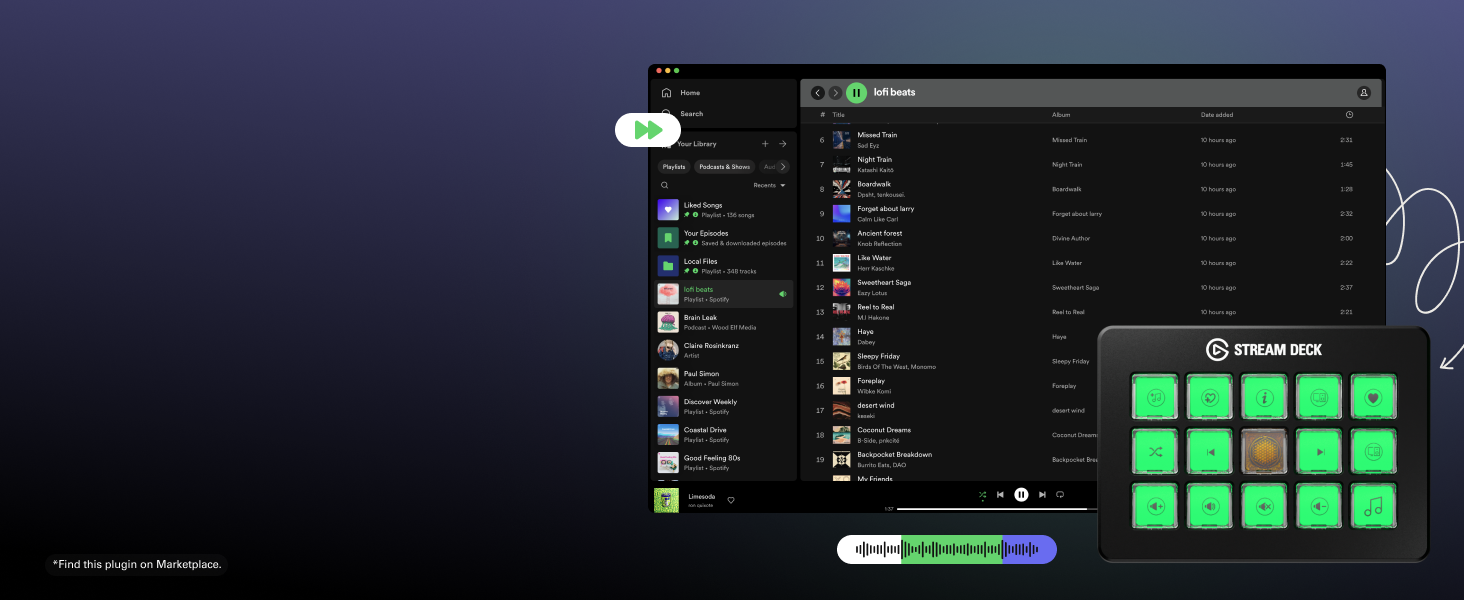The width and height of the screenshot is (1464, 600).
Task: Click the Your Library heading
Action: (696, 144)
